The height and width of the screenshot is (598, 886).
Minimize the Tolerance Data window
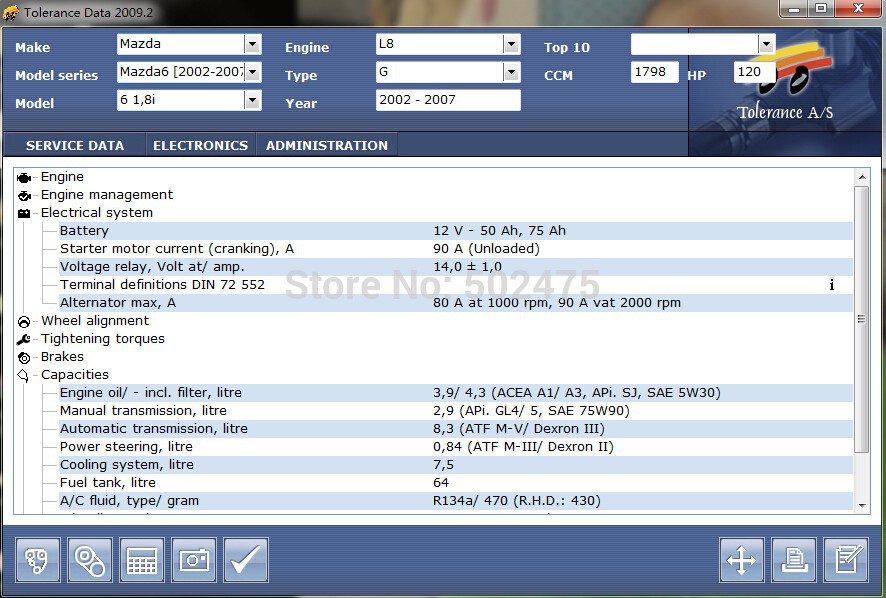tap(794, 9)
